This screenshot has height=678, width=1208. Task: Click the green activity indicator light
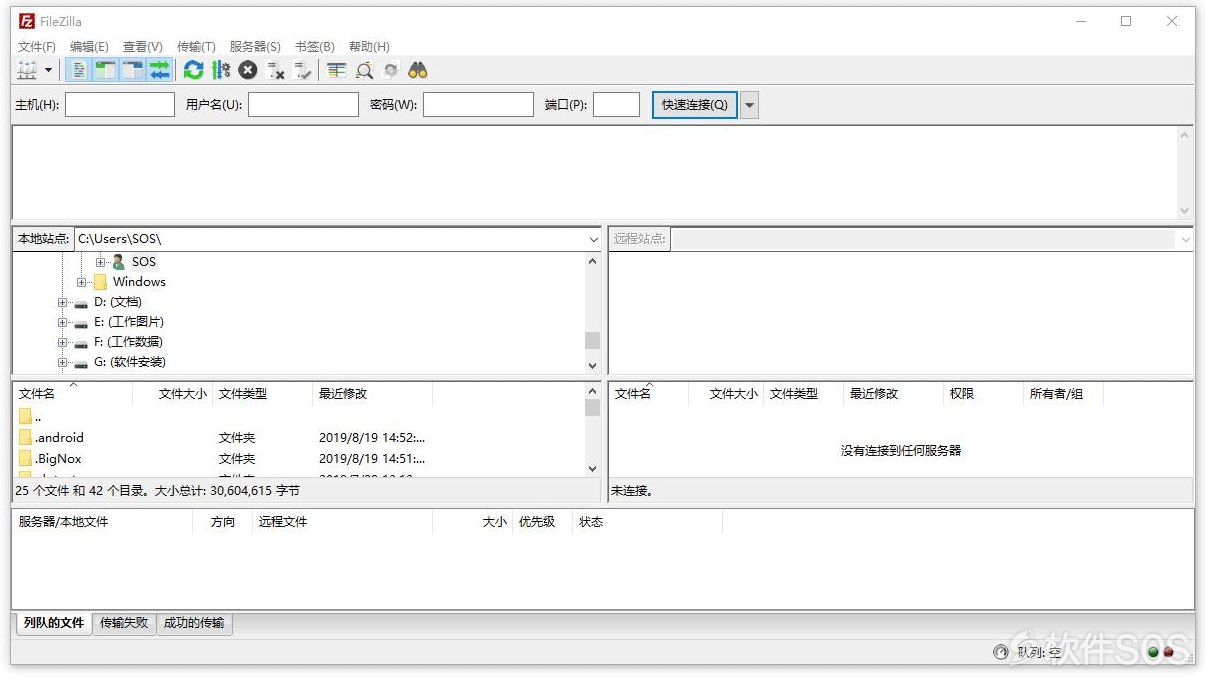(1153, 653)
